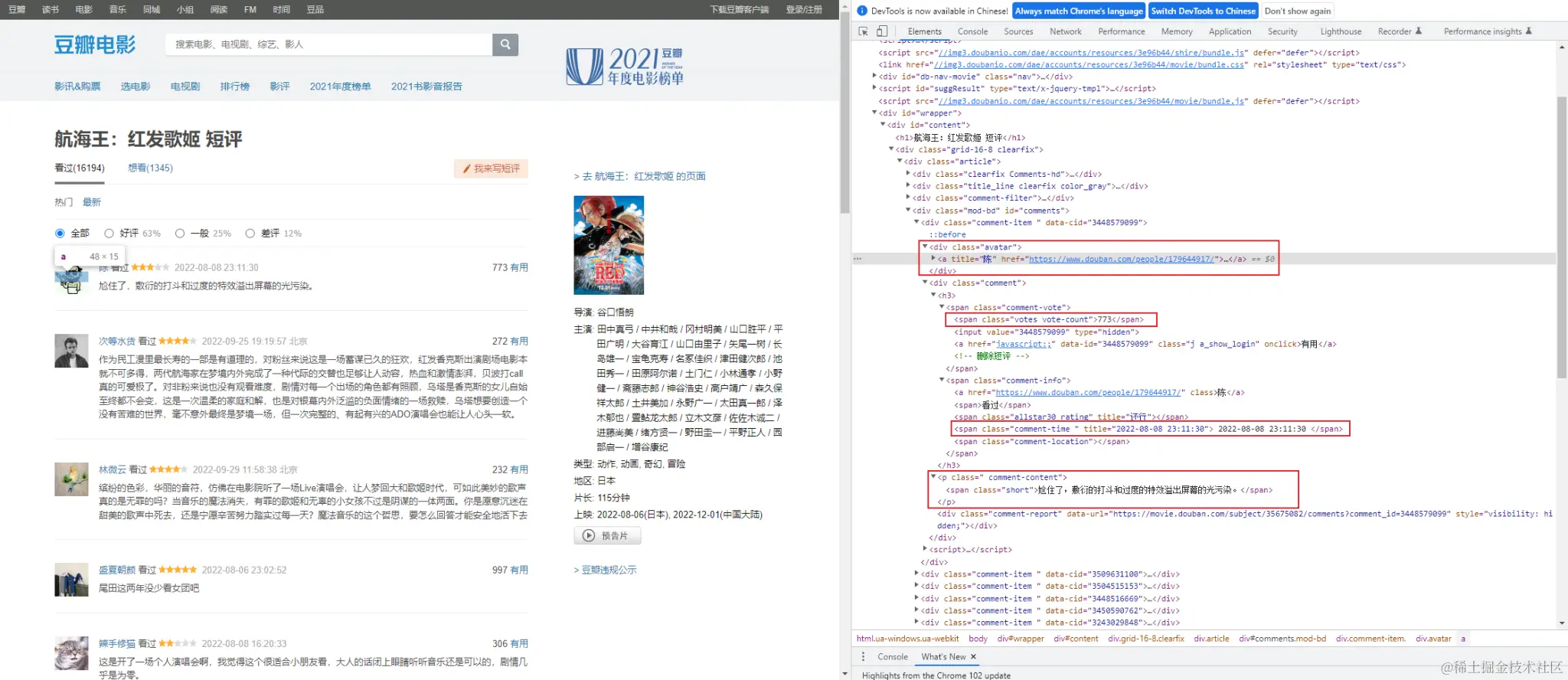Click Always match Chrome's language button

(x=1079, y=11)
